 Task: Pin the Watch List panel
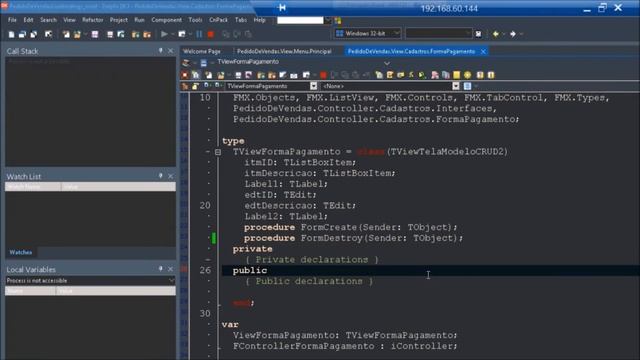(x=160, y=176)
